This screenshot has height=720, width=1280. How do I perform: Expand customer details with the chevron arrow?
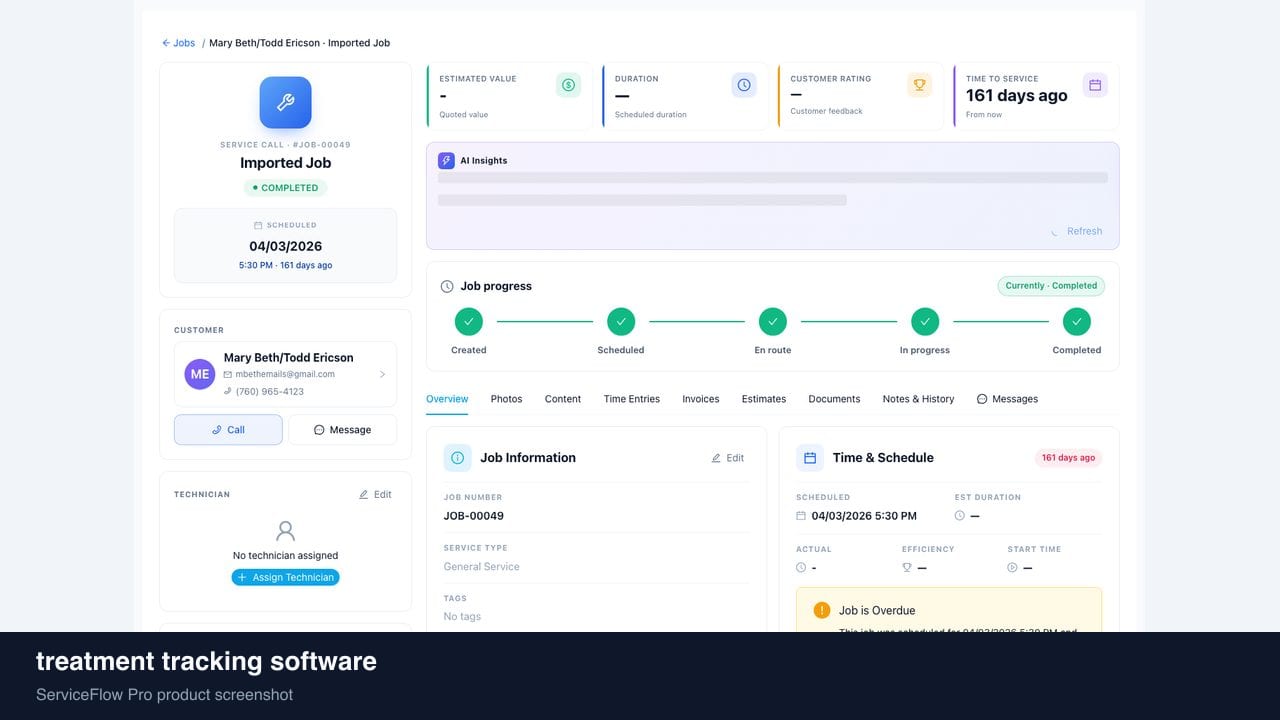(382, 374)
